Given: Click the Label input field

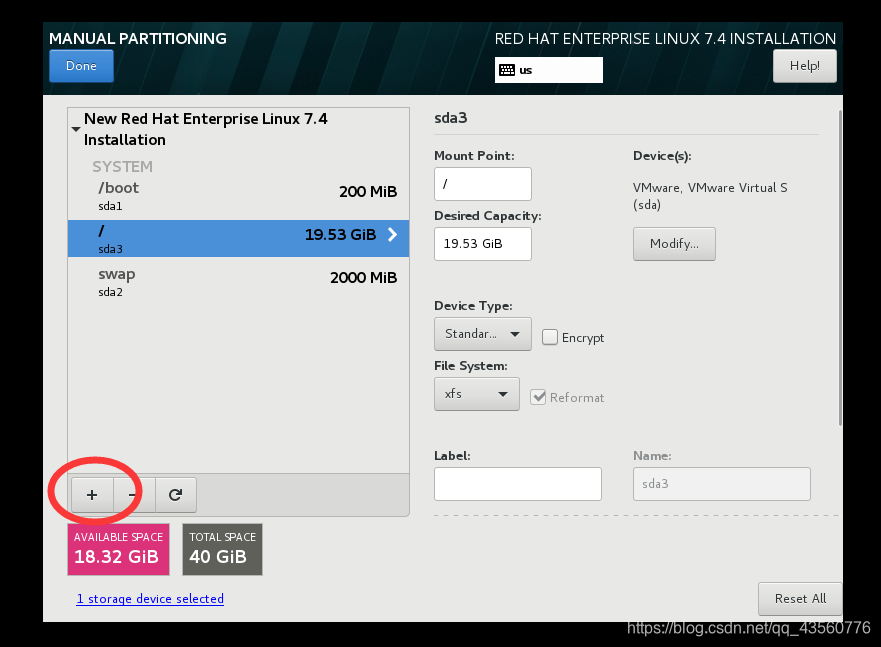Looking at the screenshot, I should click(517, 484).
